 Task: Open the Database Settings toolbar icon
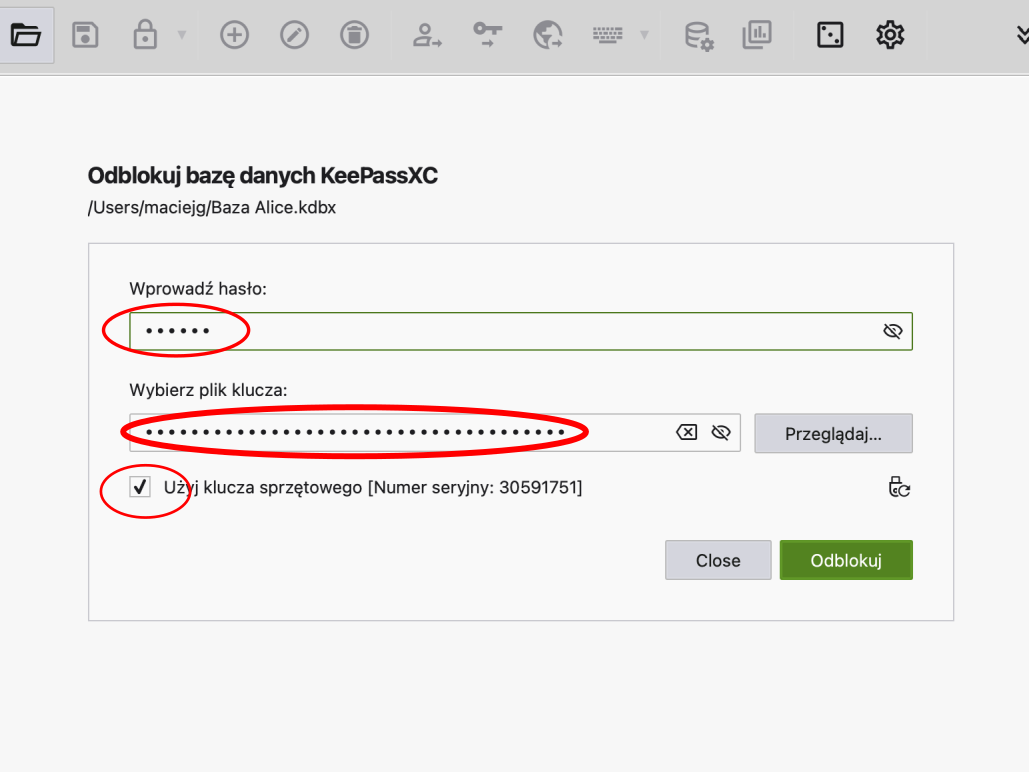click(x=698, y=36)
